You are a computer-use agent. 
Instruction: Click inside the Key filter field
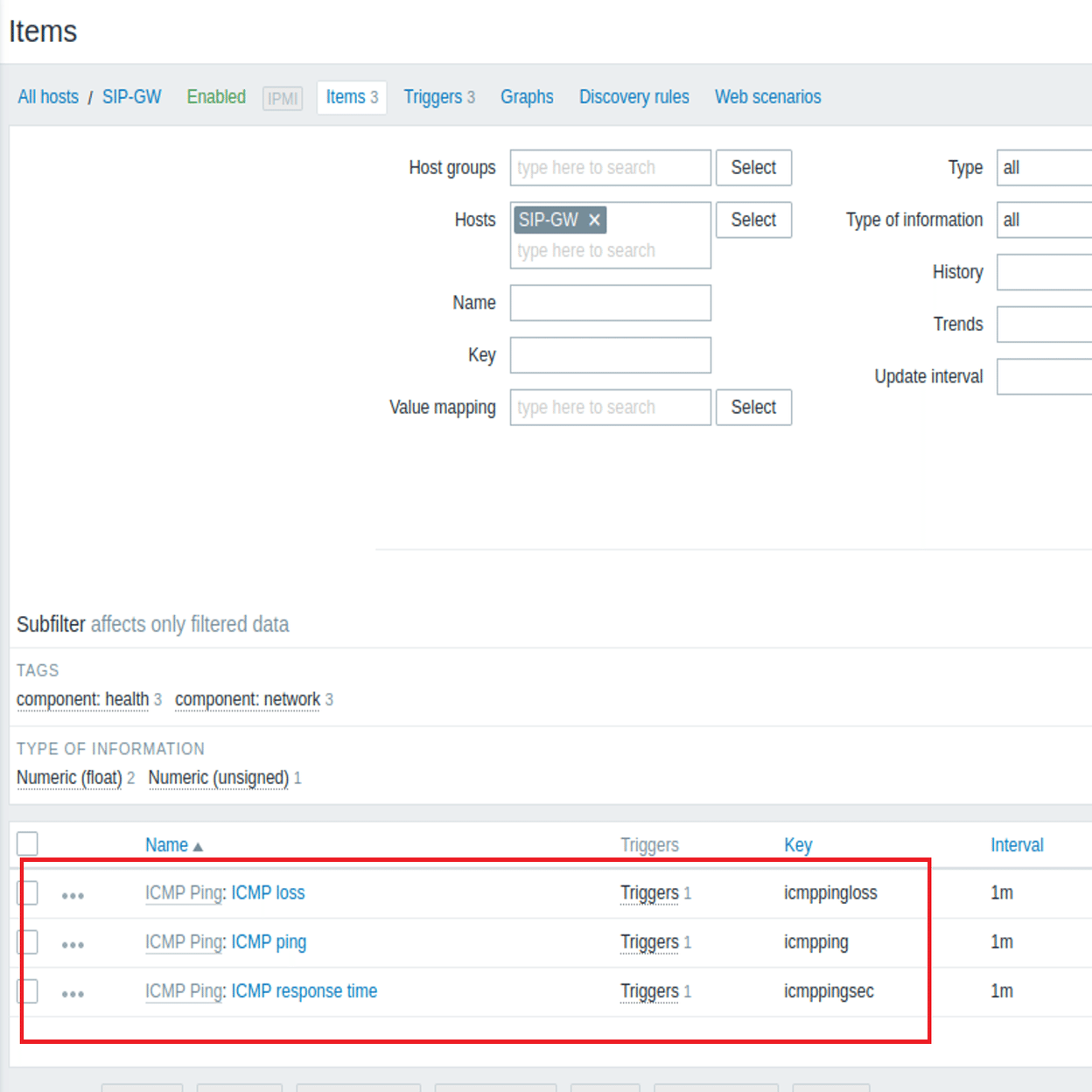click(x=610, y=354)
